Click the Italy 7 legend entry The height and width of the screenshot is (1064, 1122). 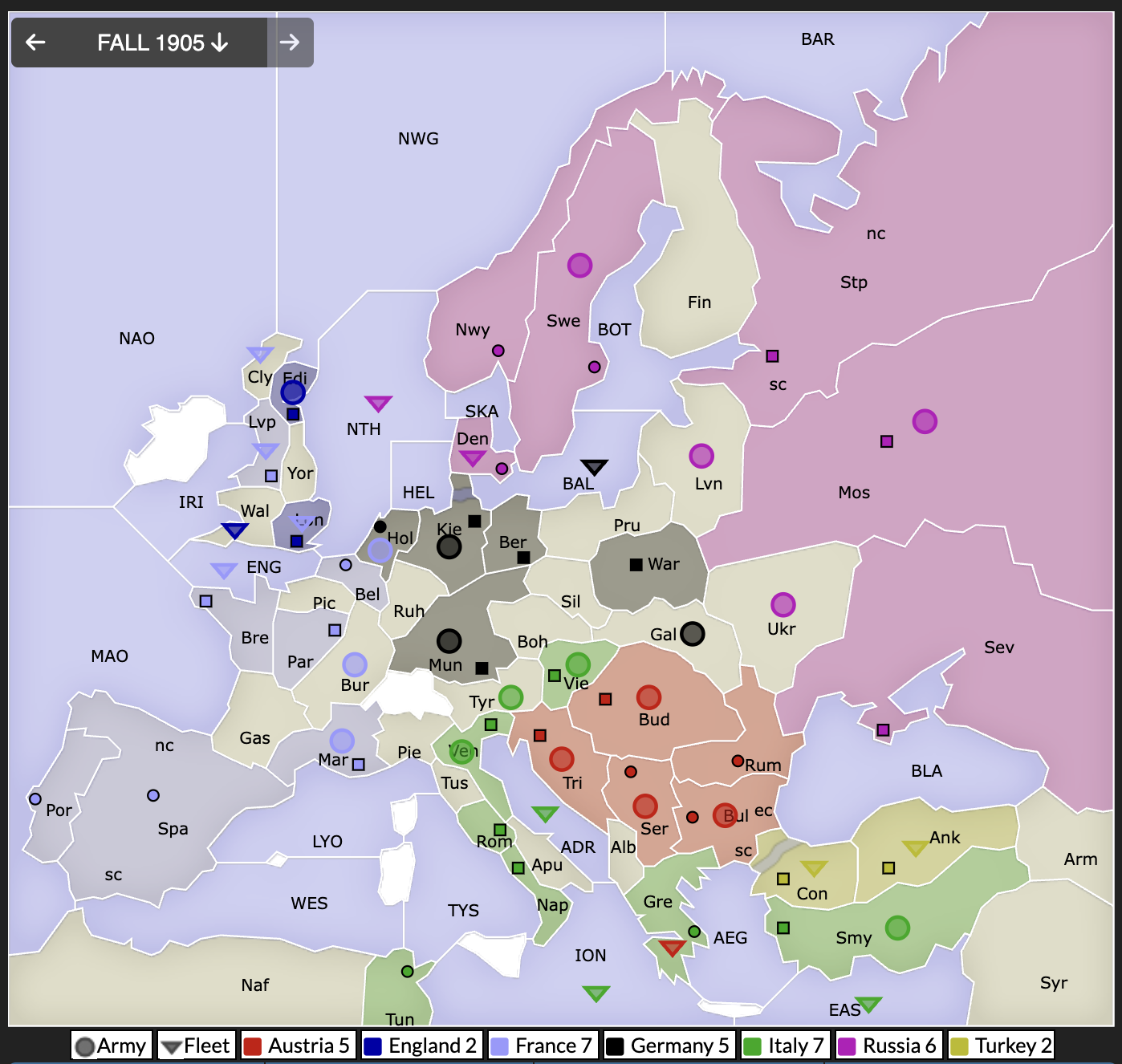tap(786, 1046)
